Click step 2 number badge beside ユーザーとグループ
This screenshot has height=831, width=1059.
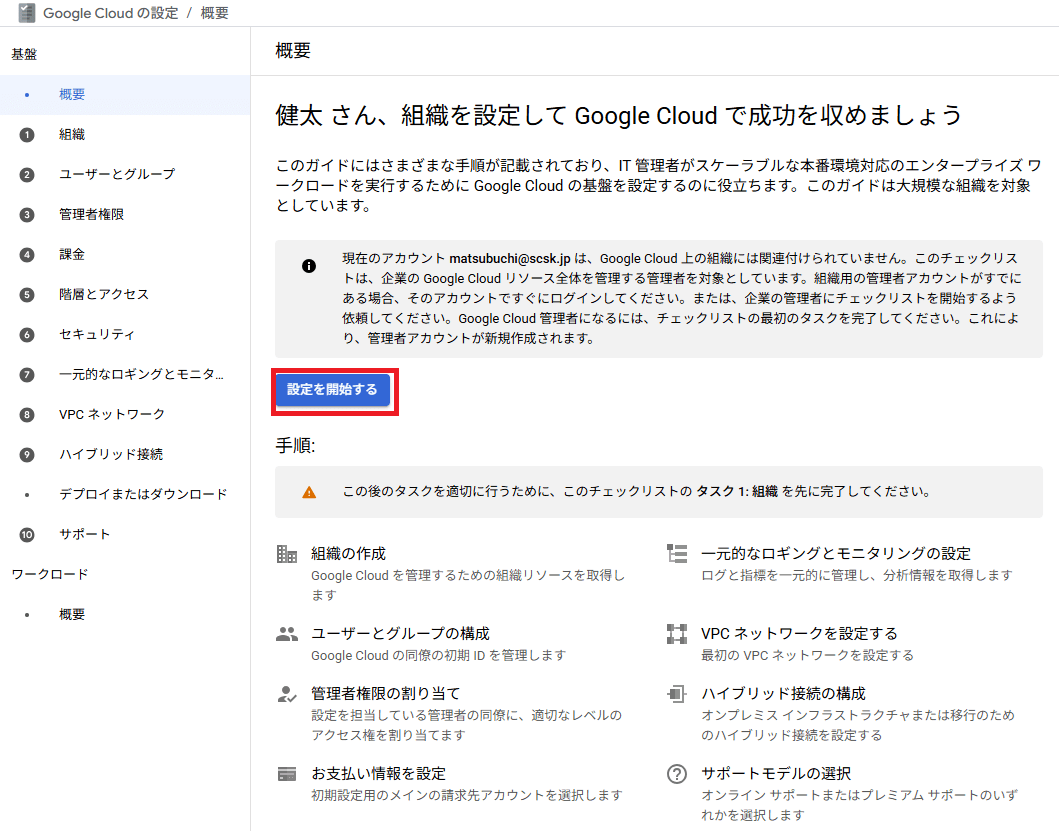[x=27, y=174]
